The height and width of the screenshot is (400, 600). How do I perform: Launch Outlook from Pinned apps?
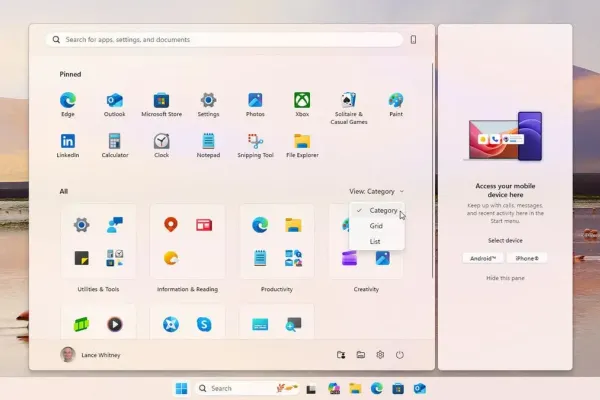(x=114, y=104)
